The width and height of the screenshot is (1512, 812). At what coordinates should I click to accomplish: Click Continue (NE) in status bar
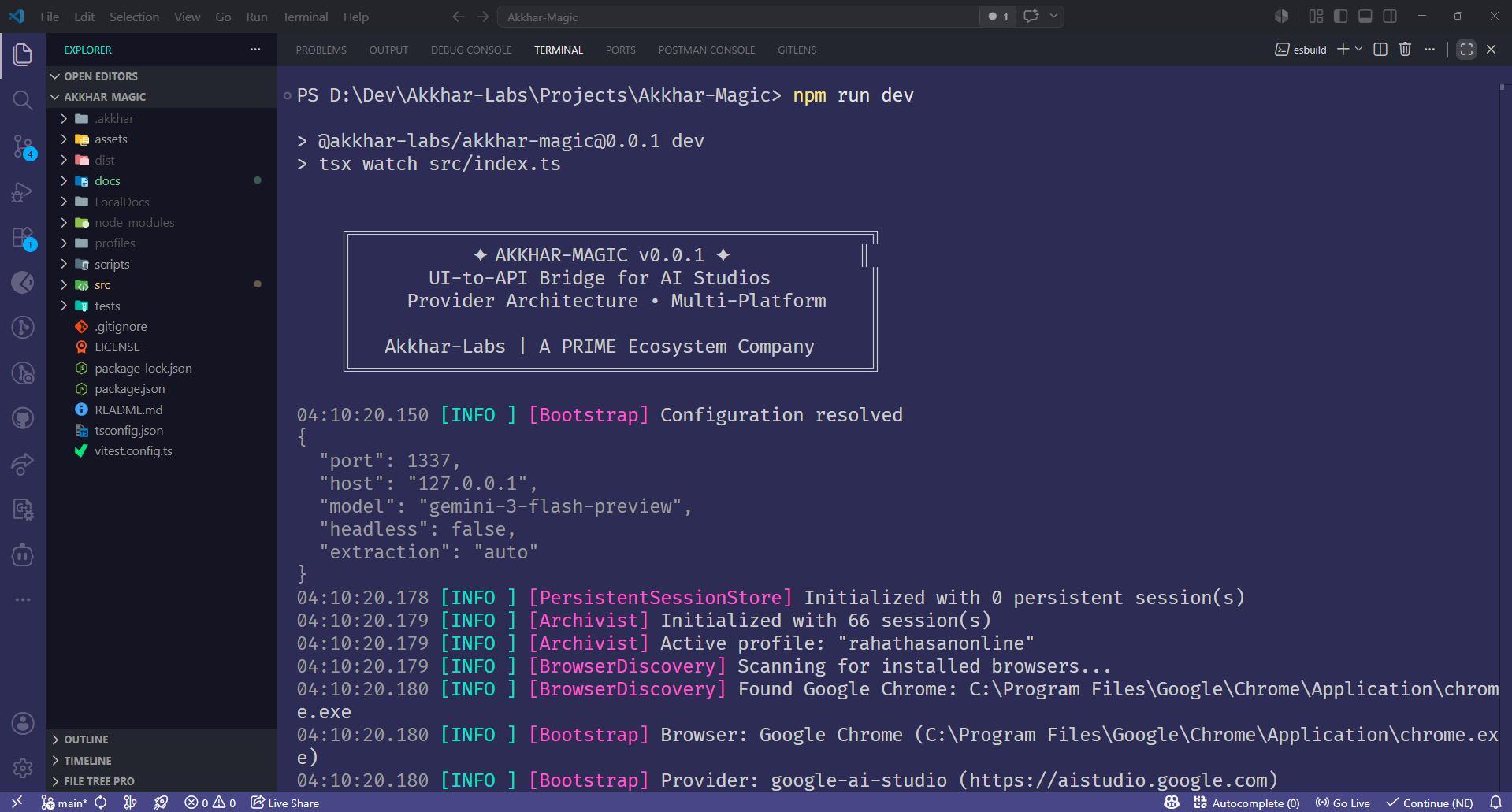tap(1430, 803)
